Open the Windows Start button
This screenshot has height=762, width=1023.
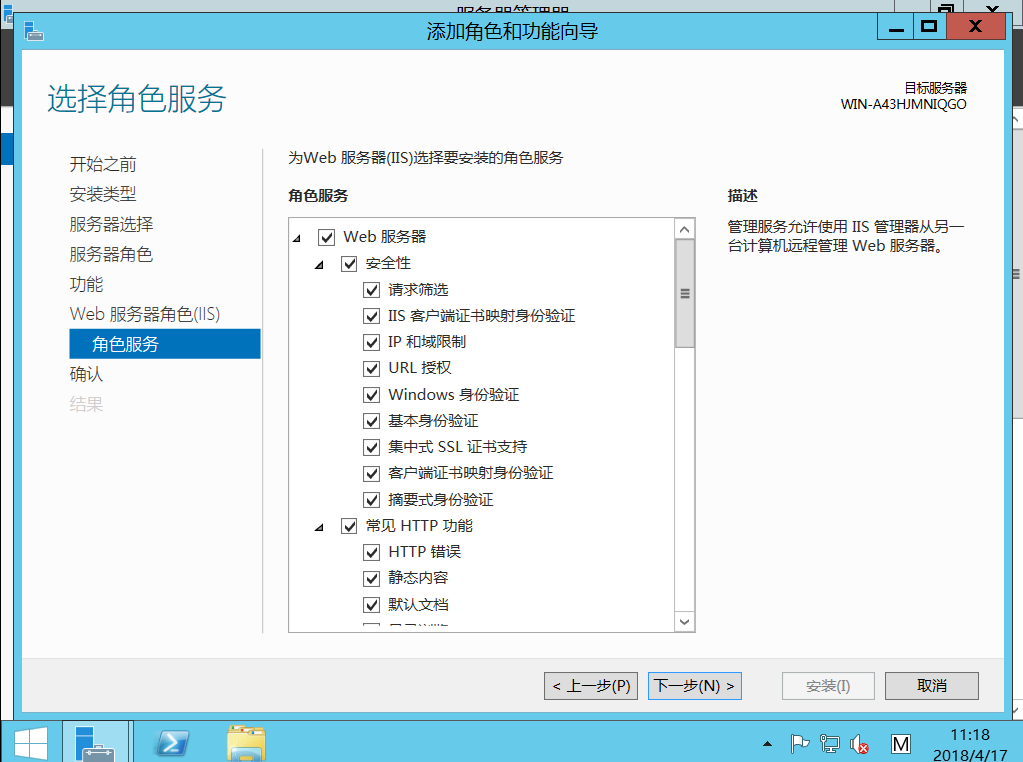tap(30, 743)
